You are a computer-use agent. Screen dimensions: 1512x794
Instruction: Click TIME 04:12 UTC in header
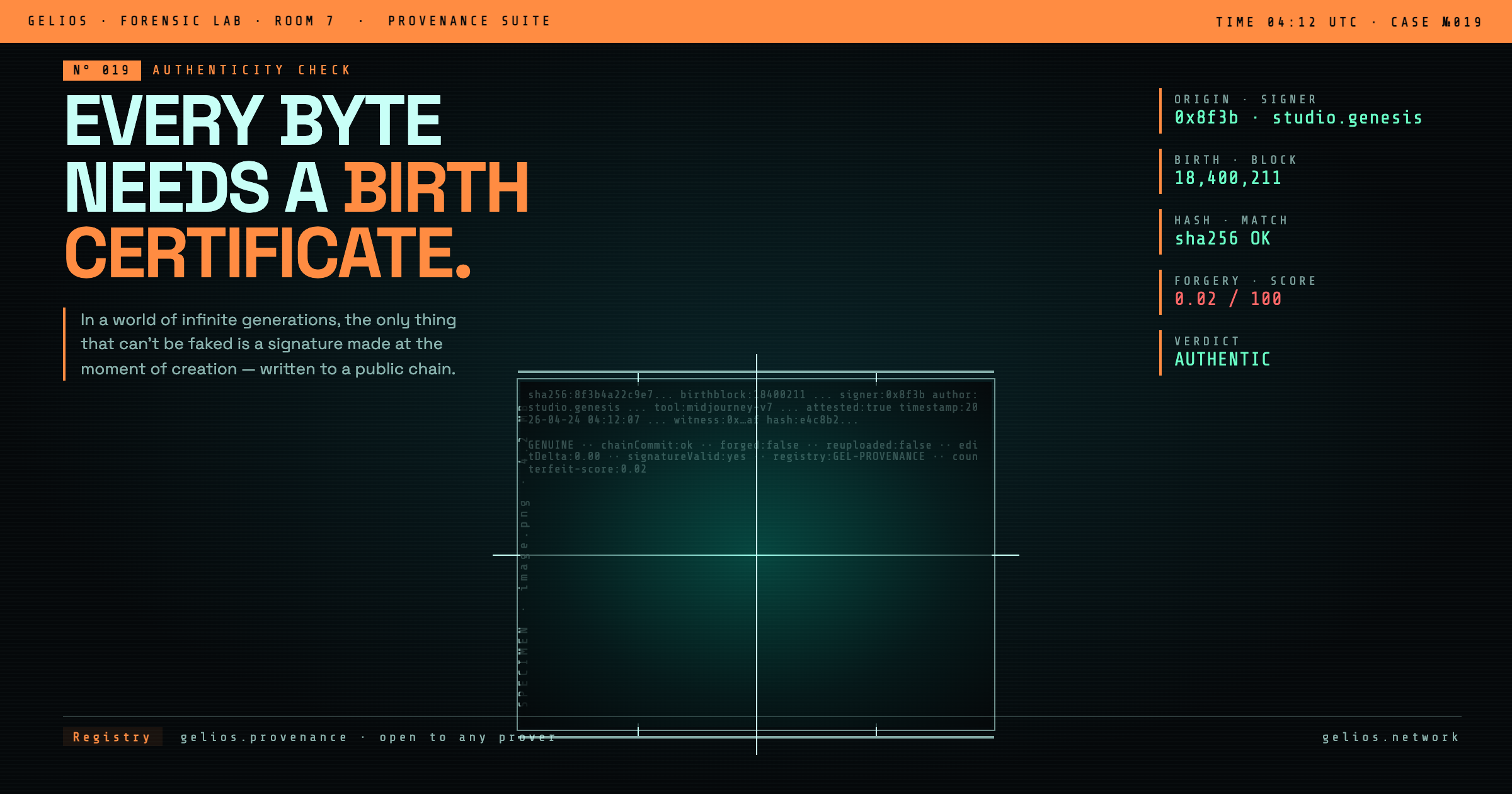tap(1286, 22)
